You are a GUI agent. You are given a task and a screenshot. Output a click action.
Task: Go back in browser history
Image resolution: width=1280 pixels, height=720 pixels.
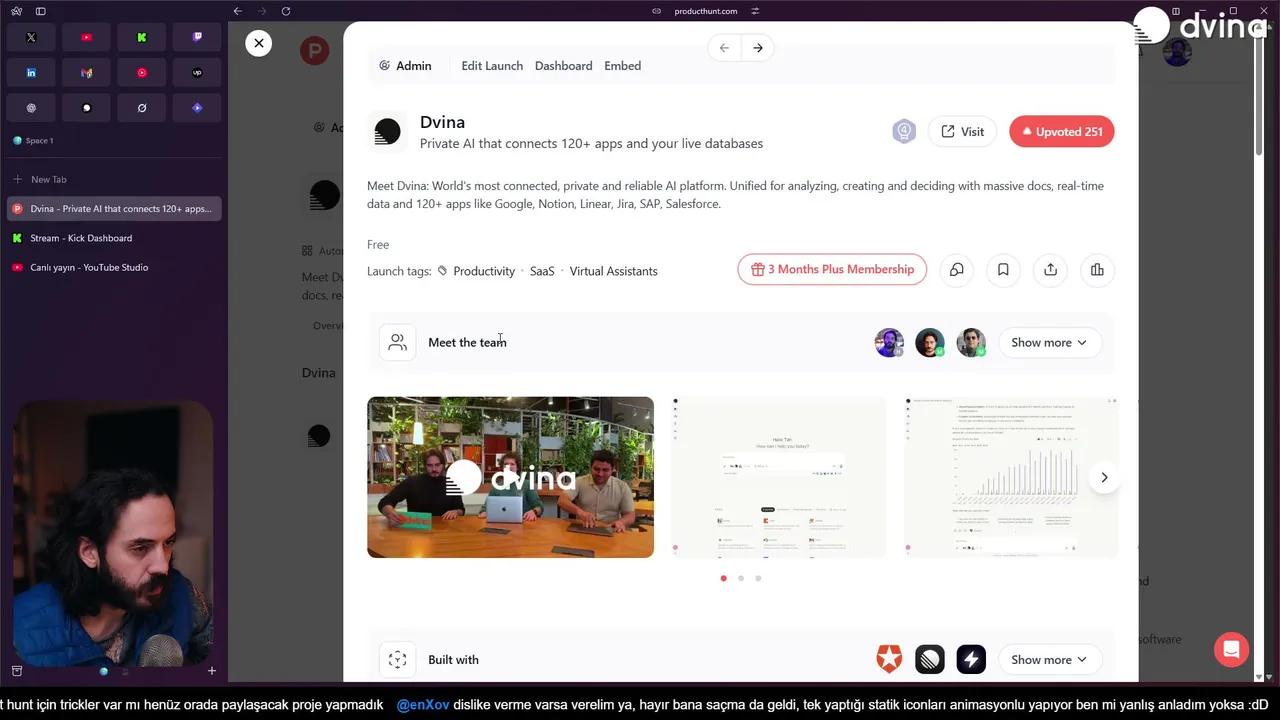coord(237,11)
